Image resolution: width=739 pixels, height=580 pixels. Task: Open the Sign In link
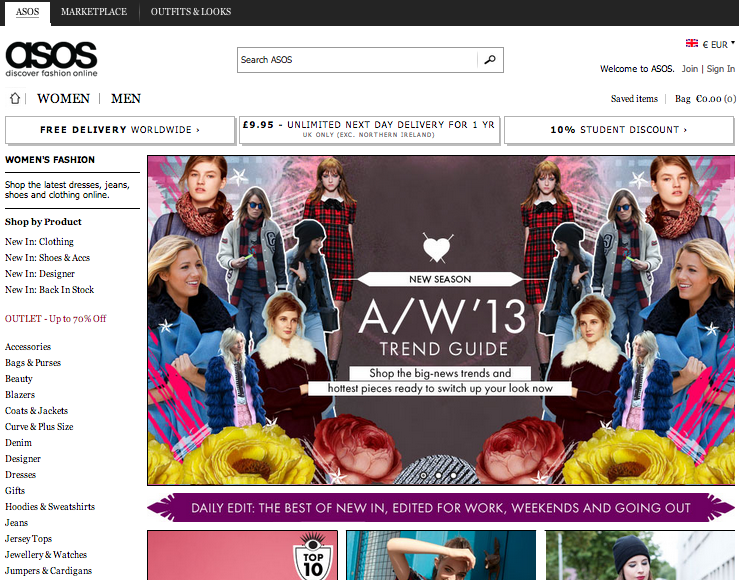tap(720, 69)
